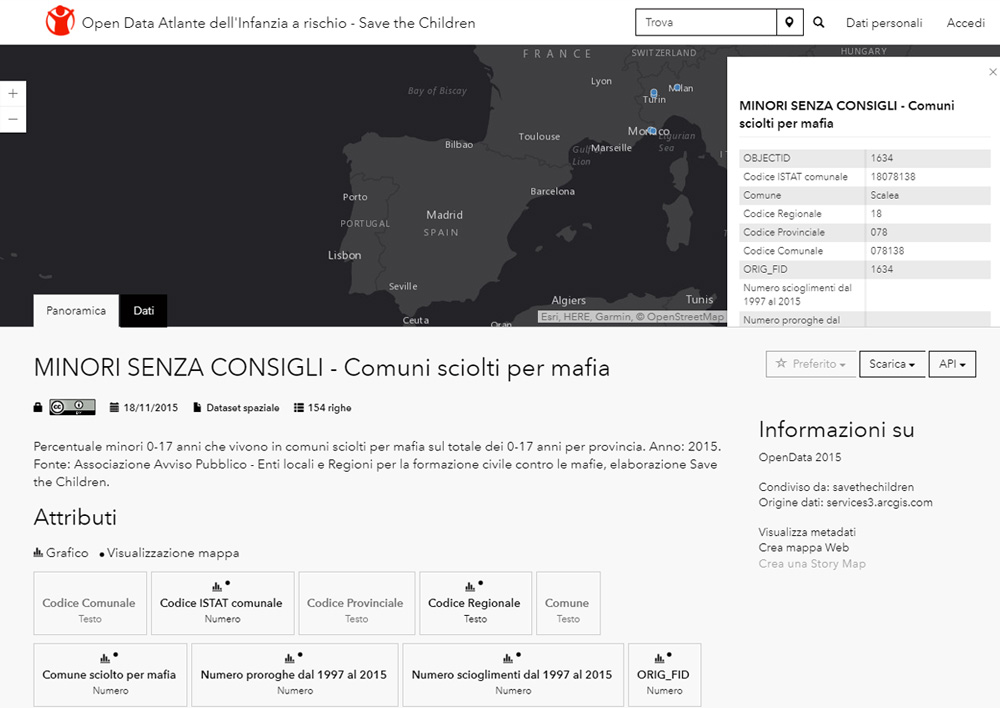Image resolution: width=1000 pixels, height=708 pixels.
Task: Click the Crea mappa Web link
Action: tap(804, 547)
